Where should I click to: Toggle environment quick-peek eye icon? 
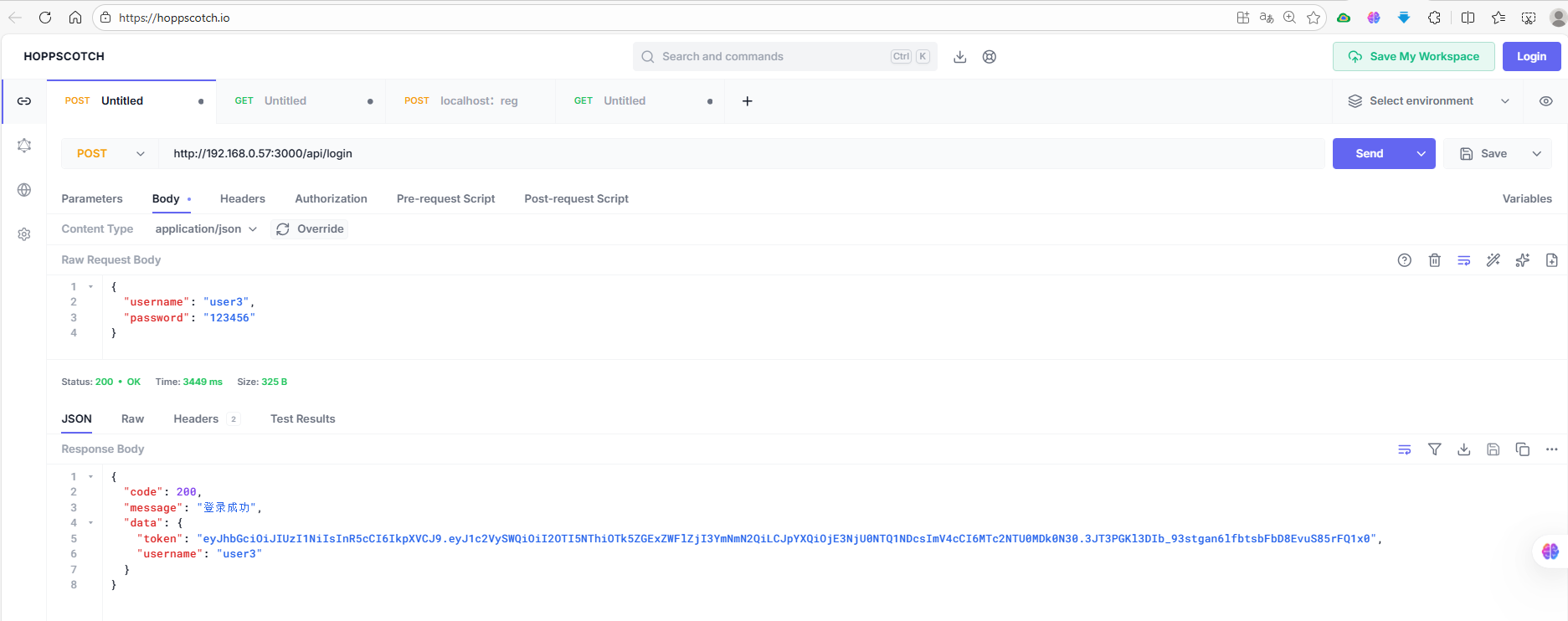tap(1546, 101)
